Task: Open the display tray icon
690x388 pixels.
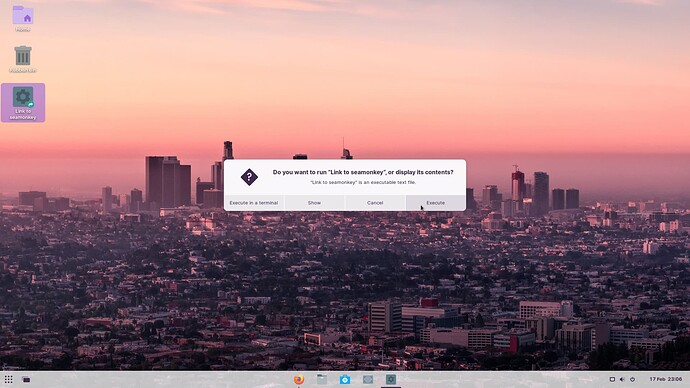Action: 612,379
